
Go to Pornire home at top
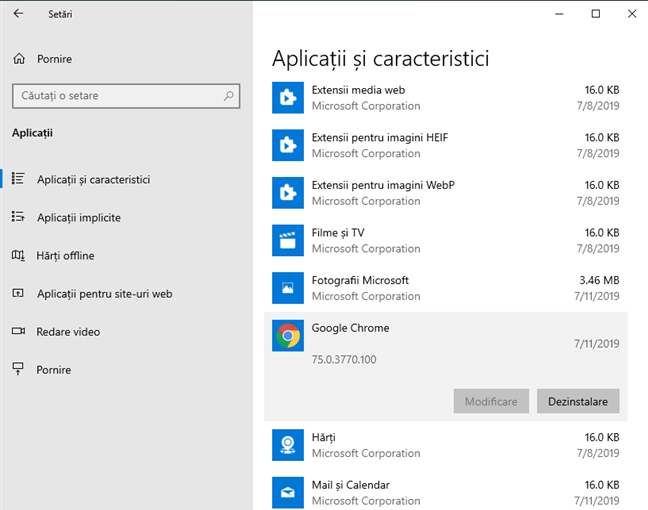coord(54,59)
